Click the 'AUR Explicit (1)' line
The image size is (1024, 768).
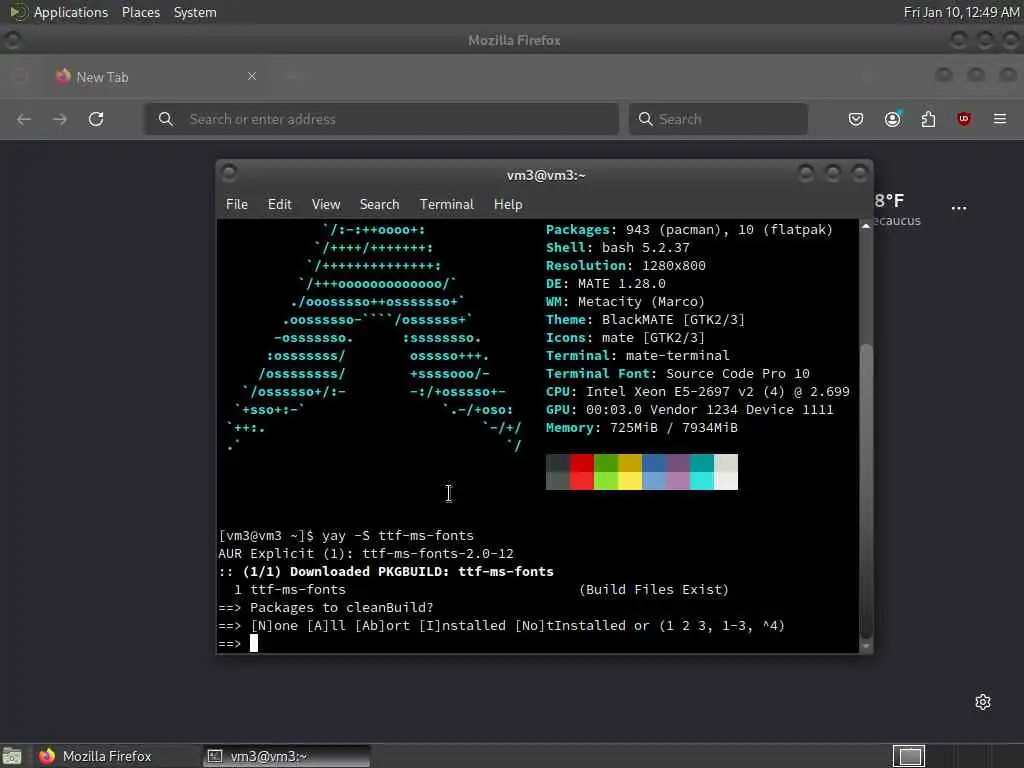[366, 554]
